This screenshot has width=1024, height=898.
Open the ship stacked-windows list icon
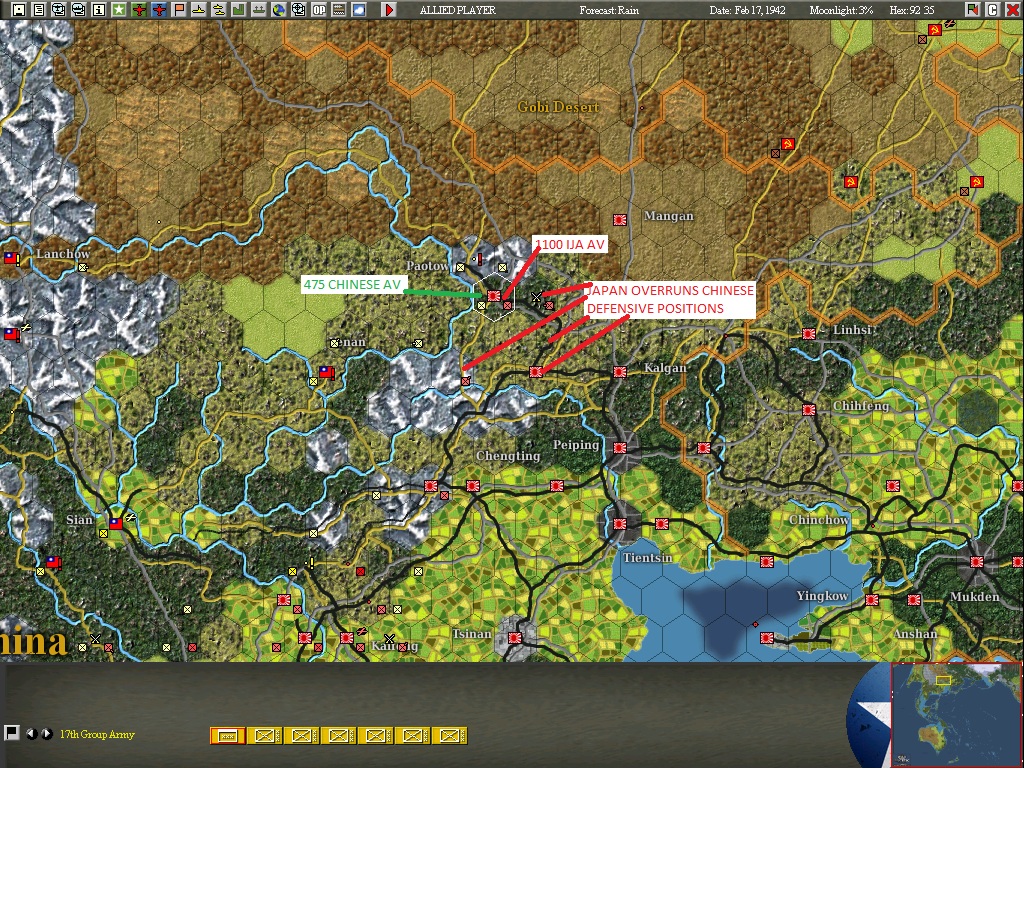click(x=78, y=10)
